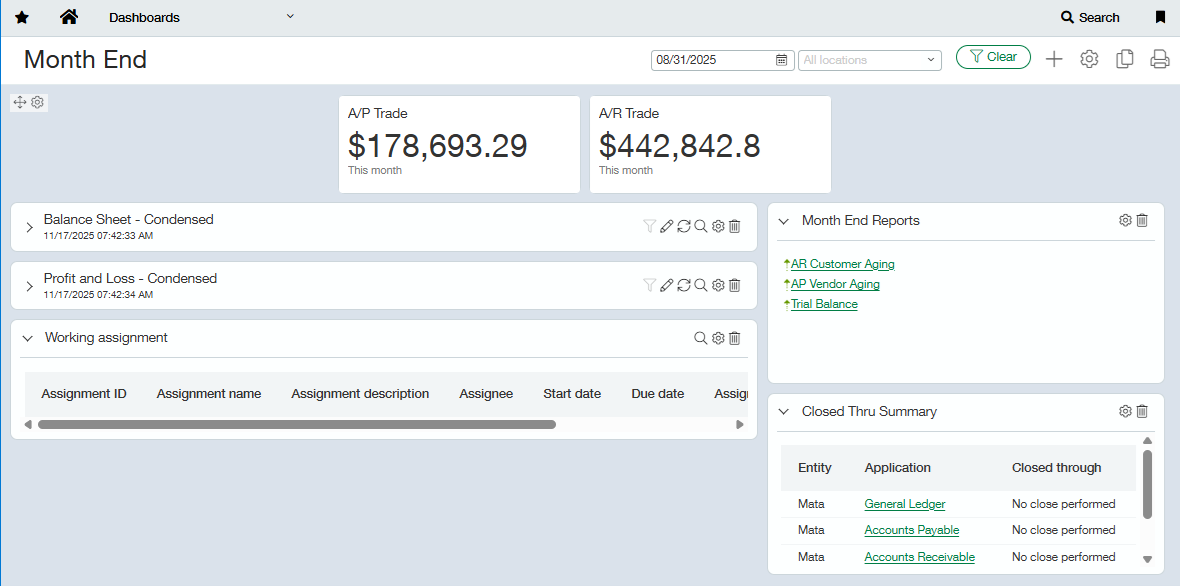Open the Trial Balance report link
This screenshot has width=1180, height=586.
click(x=824, y=305)
